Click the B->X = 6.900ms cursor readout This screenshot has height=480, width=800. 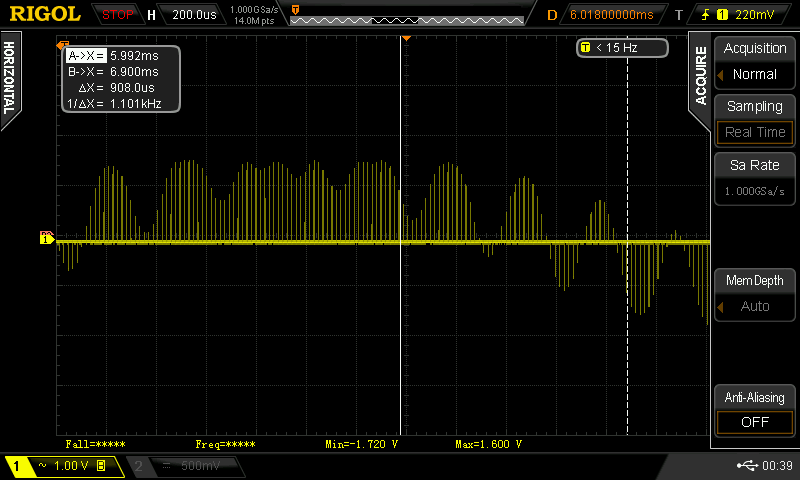coord(113,71)
